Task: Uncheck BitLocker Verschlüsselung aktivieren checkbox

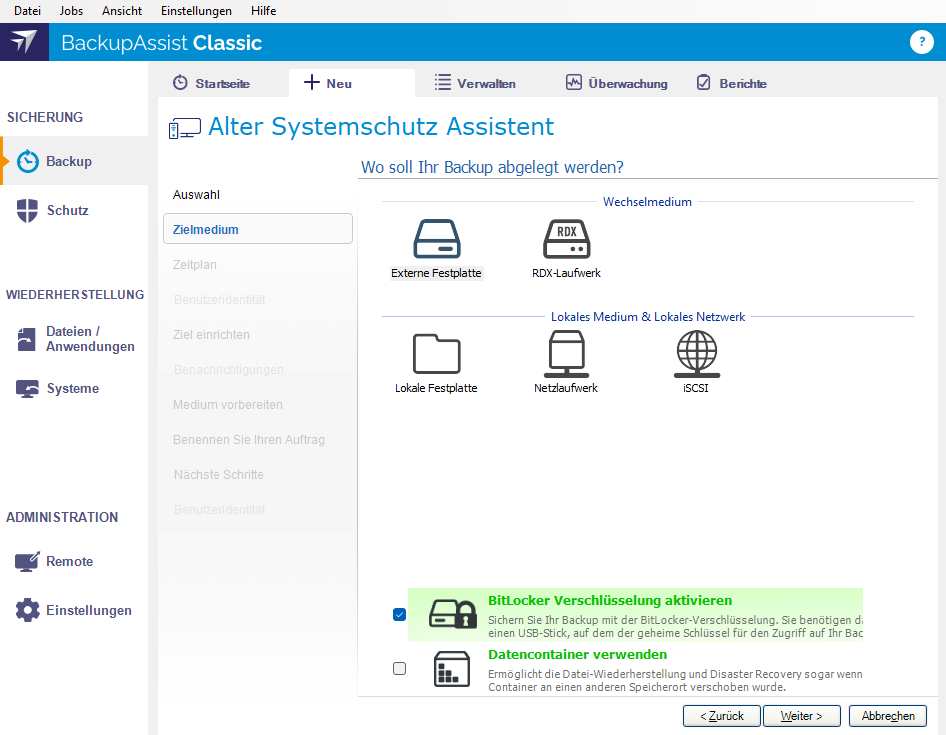Action: tap(400, 615)
